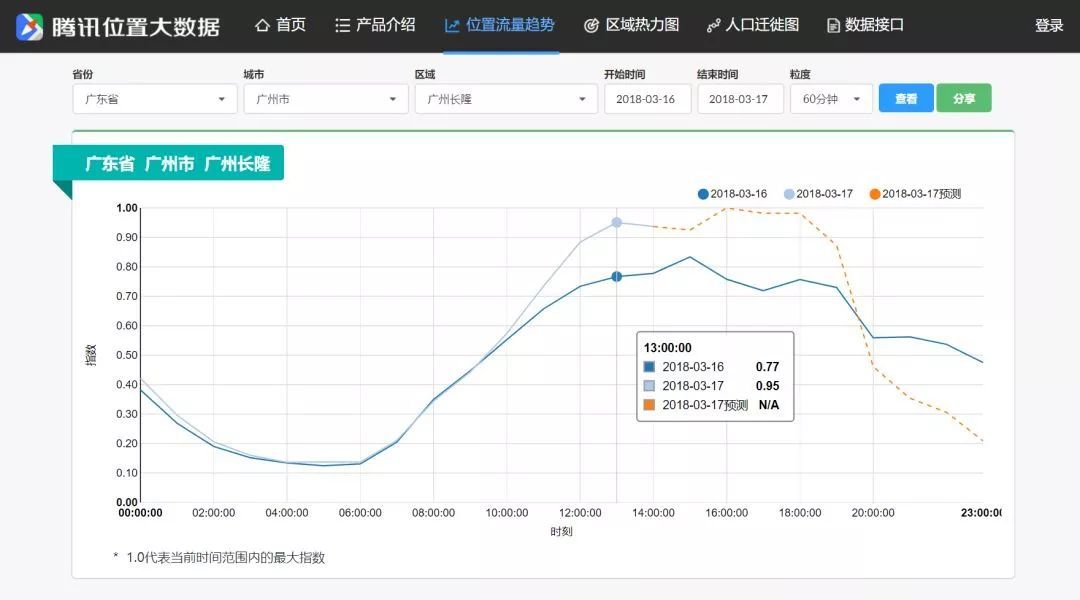
Task: Click the list icon beside 产品介绍
Action: click(342, 25)
